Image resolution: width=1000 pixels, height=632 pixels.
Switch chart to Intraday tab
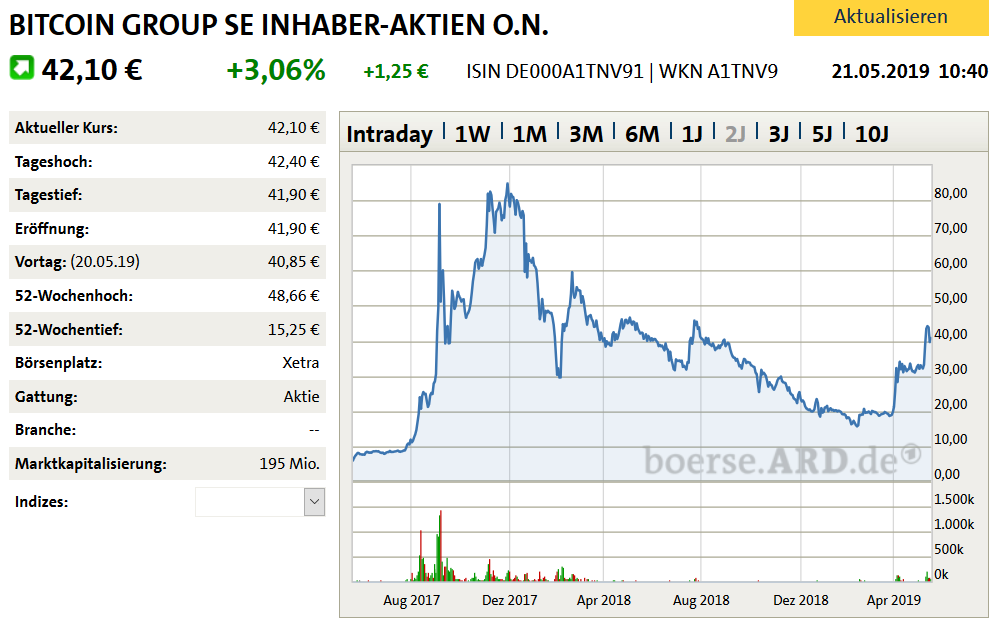point(389,134)
